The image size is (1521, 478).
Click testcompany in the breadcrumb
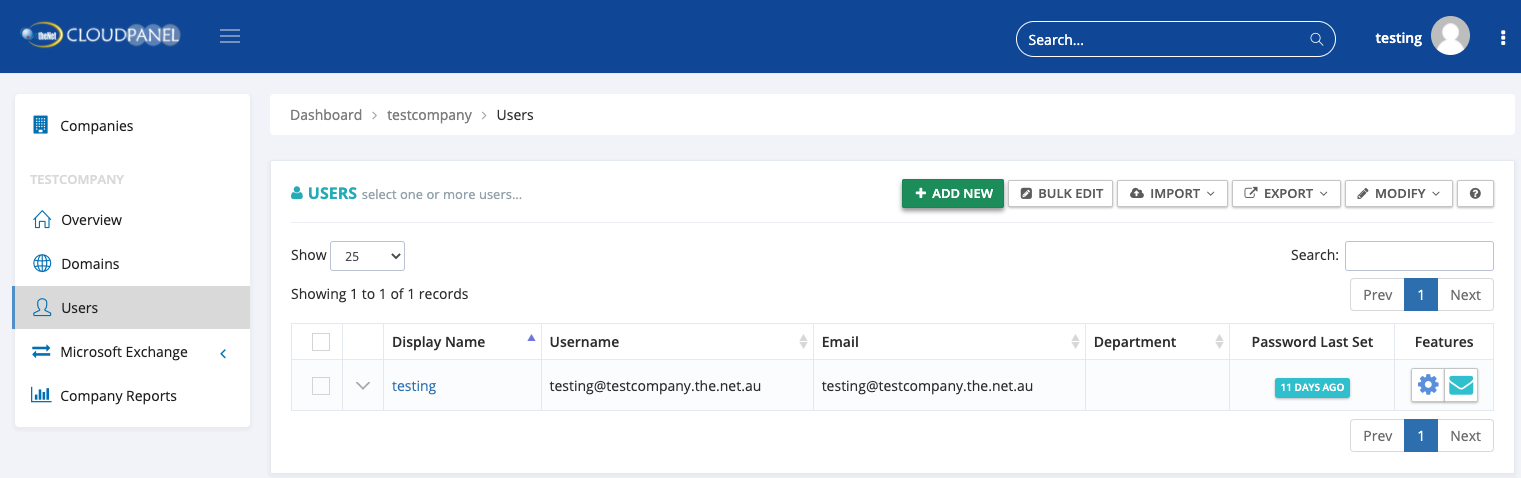click(x=429, y=115)
